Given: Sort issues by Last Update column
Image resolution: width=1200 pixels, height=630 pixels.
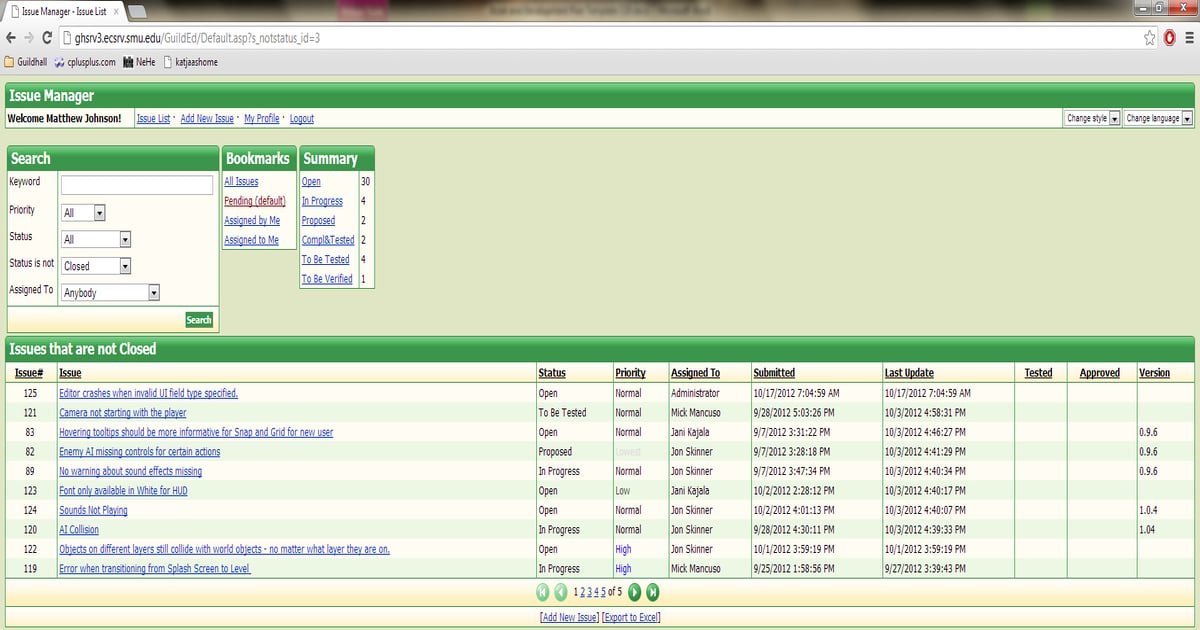Looking at the screenshot, I should (909, 373).
